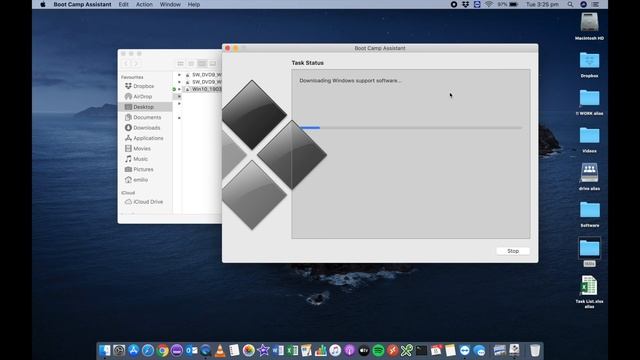
Task: Select the drive alias icon on desktop
Action: point(589,173)
